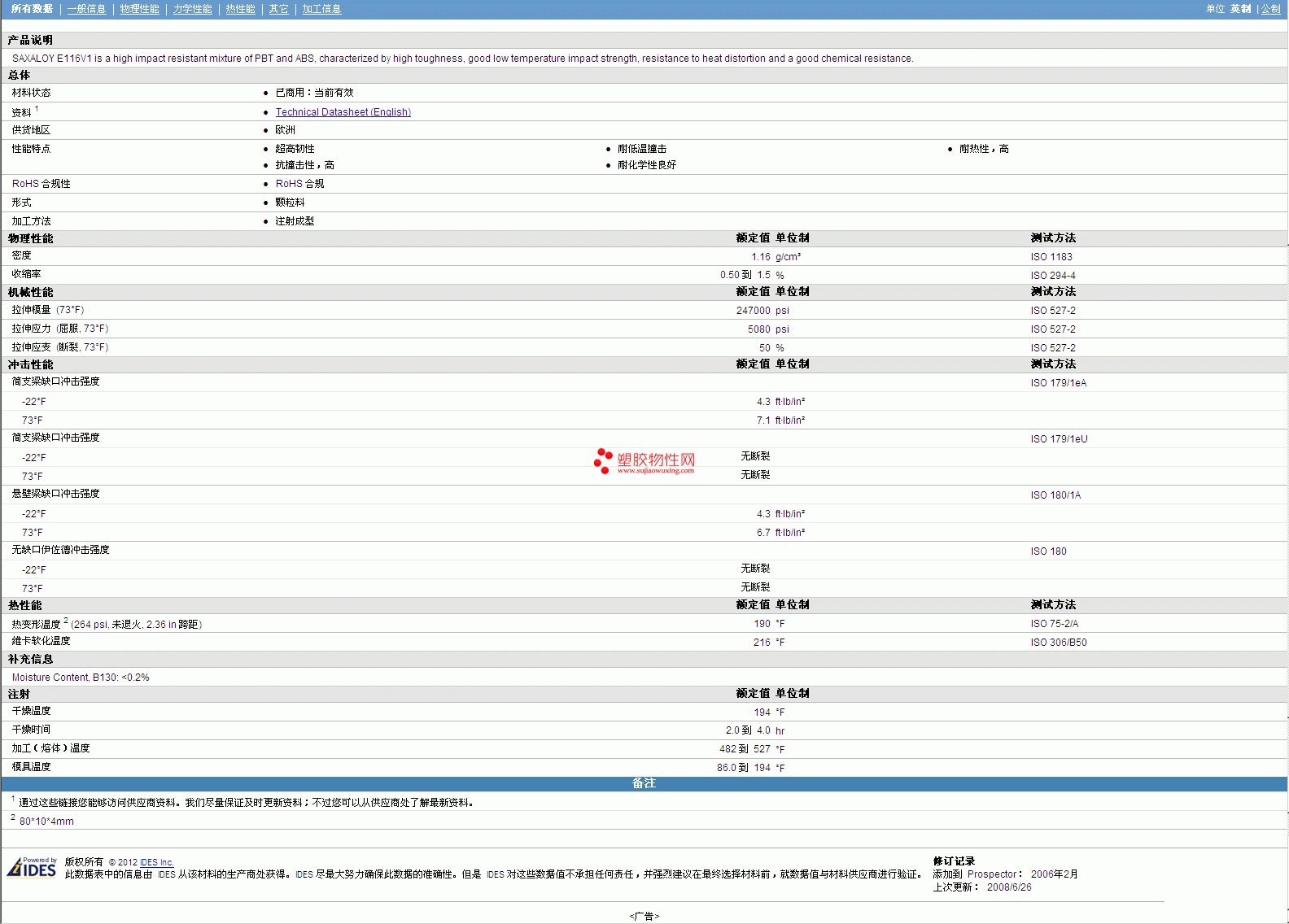Open the ISO 179/1eA test method link
The width and height of the screenshot is (1289, 924).
coord(1058,383)
